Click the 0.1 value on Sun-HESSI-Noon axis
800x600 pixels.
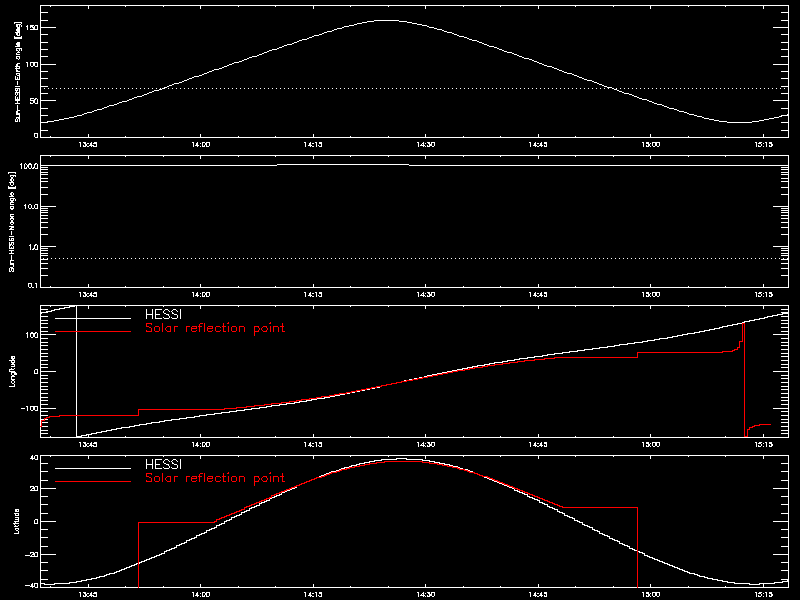click(33, 285)
